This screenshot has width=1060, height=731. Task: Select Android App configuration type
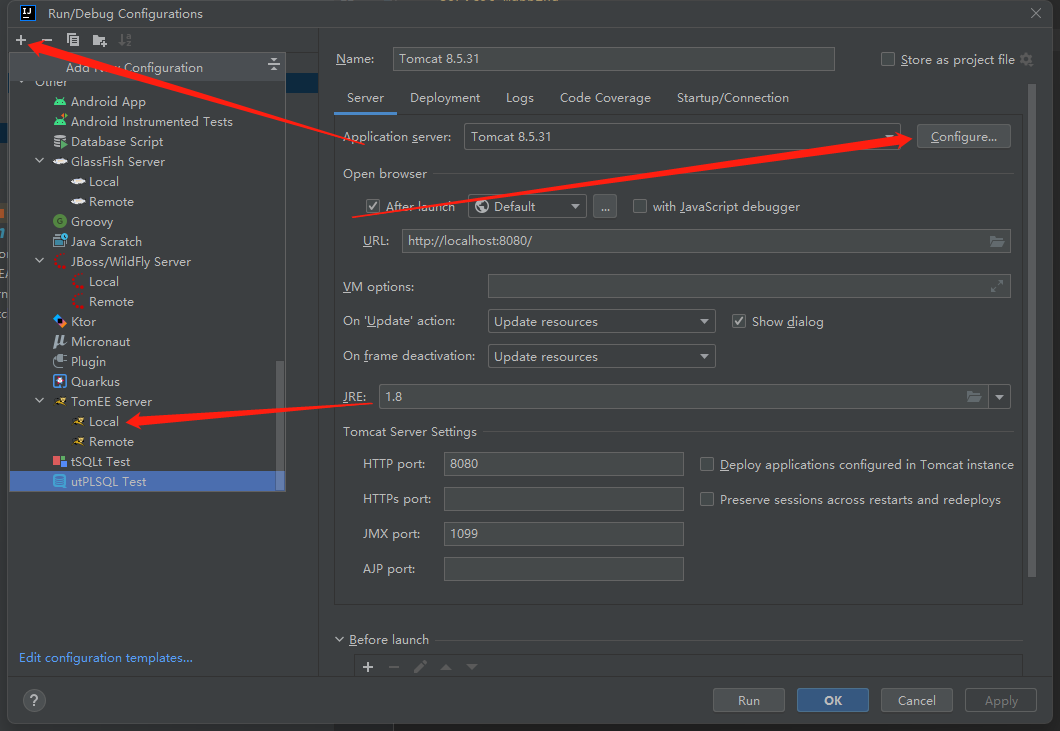pos(108,101)
